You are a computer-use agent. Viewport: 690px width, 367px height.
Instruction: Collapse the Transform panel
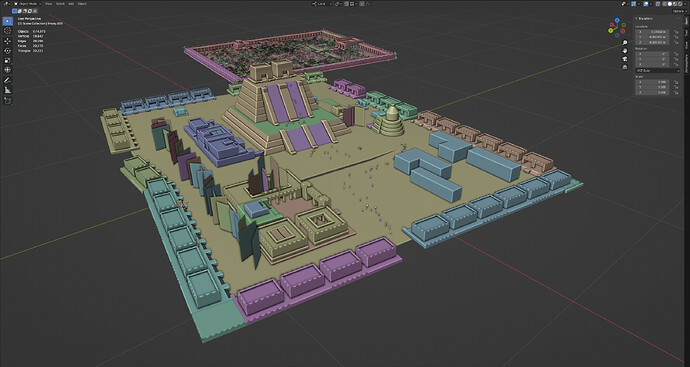click(644, 18)
